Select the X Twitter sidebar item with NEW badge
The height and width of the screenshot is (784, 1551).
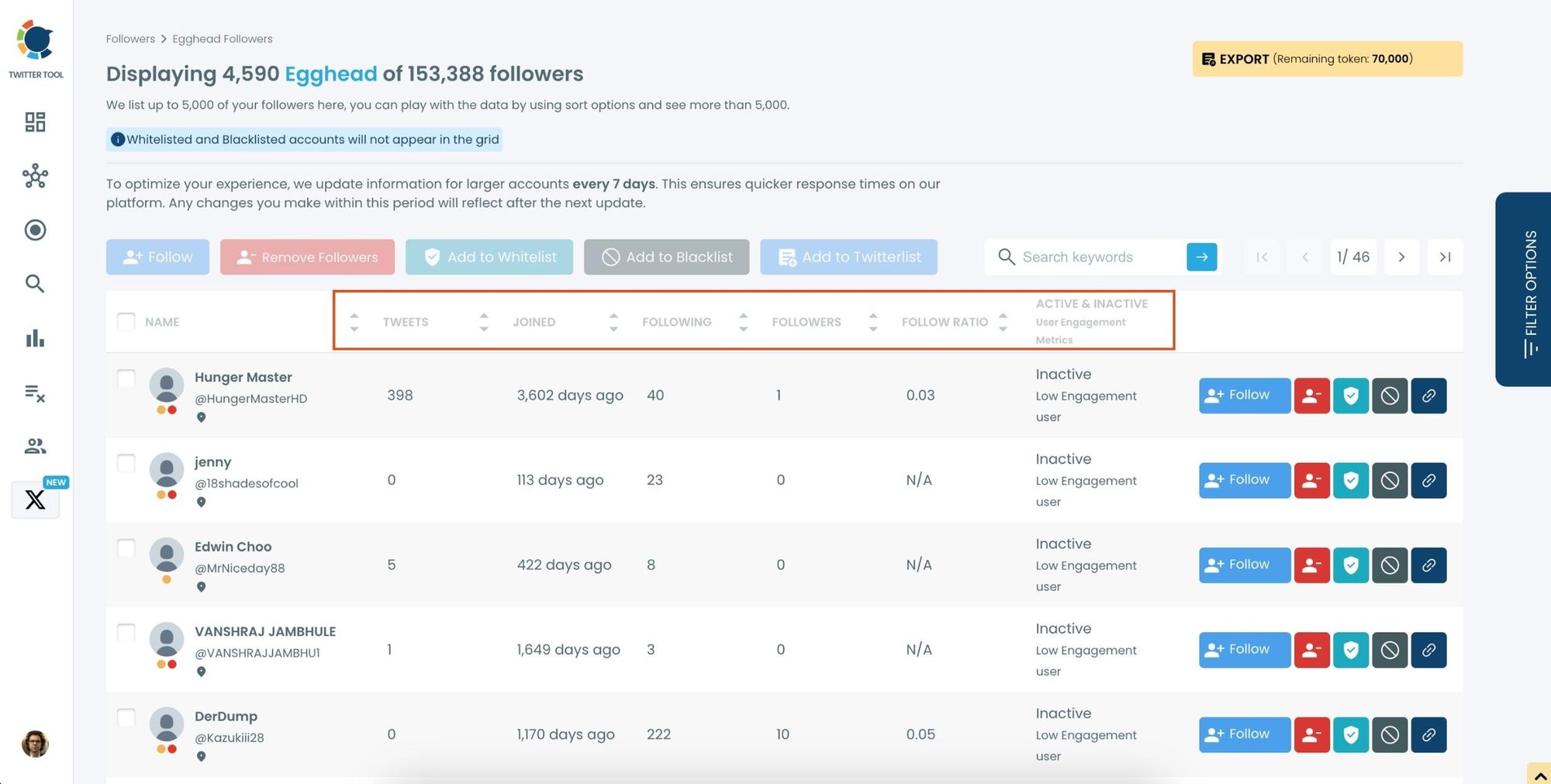[x=35, y=499]
